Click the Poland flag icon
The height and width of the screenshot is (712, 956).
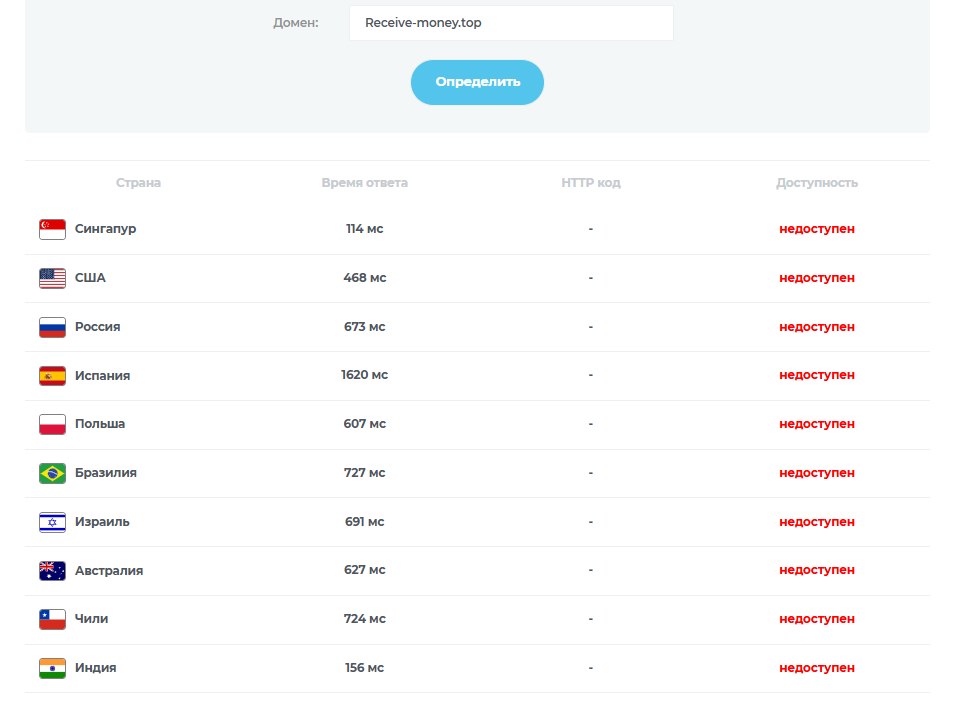[x=52, y=424]
